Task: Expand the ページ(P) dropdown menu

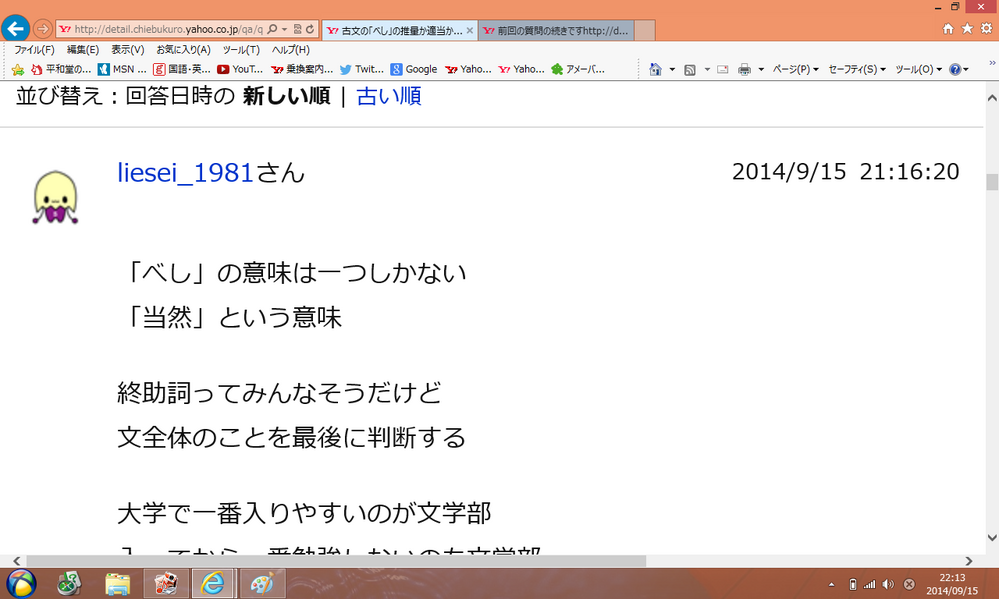Action: coord(795,69)
